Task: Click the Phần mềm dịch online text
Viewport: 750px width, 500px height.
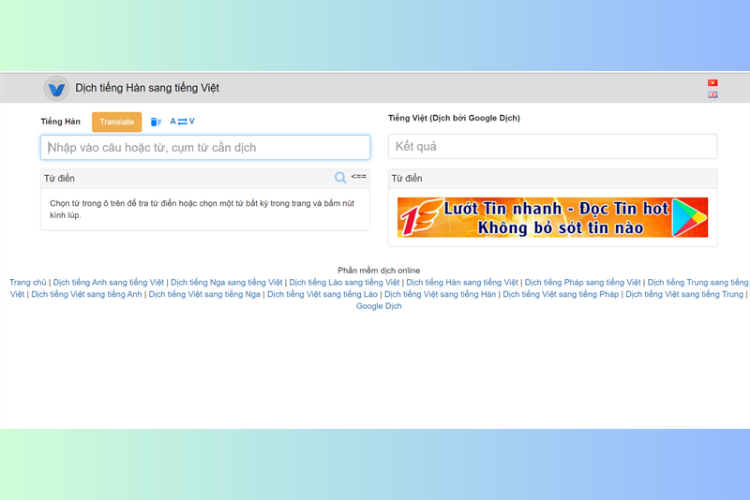Action: 378,270
